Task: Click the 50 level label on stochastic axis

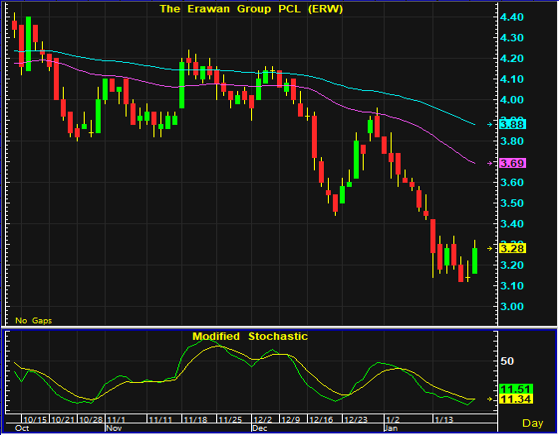Action: pos(507,361)
